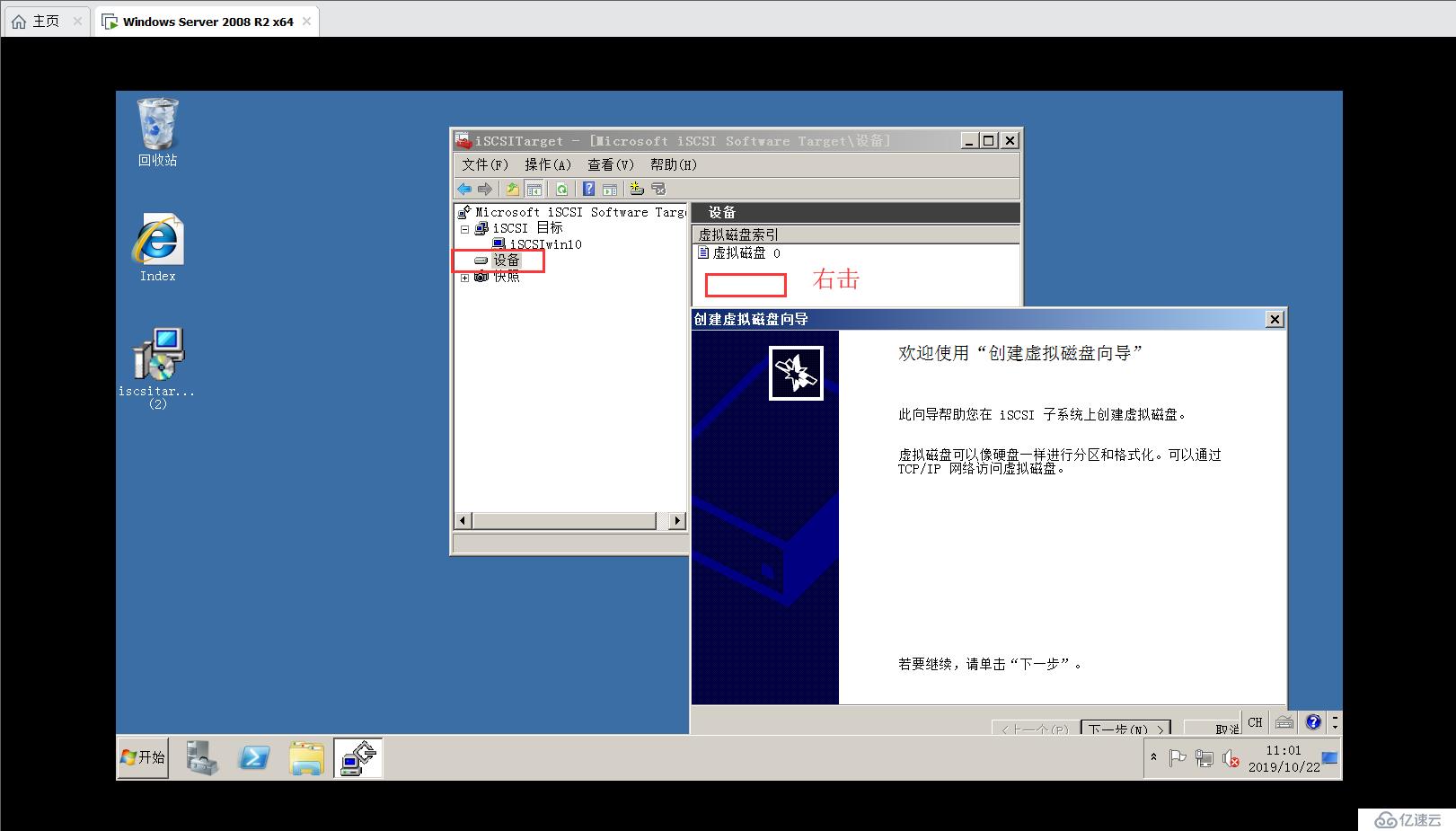Minimize the iSCSITarget window

tap(969, 140)
